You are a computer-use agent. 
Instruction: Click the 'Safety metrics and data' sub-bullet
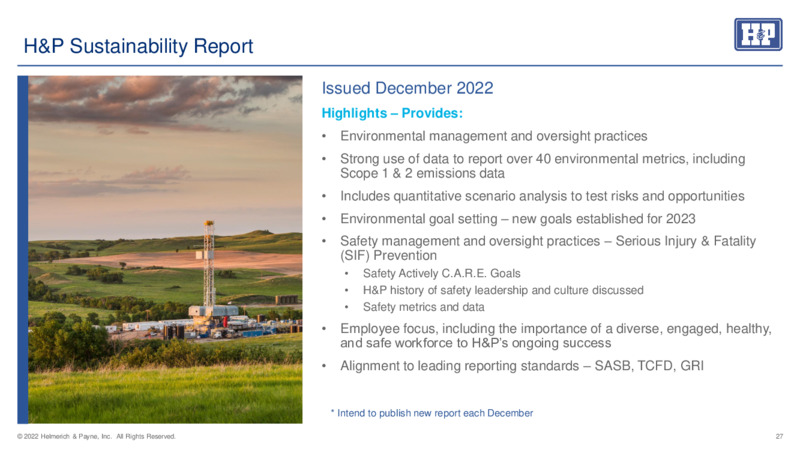pos(423,307)
